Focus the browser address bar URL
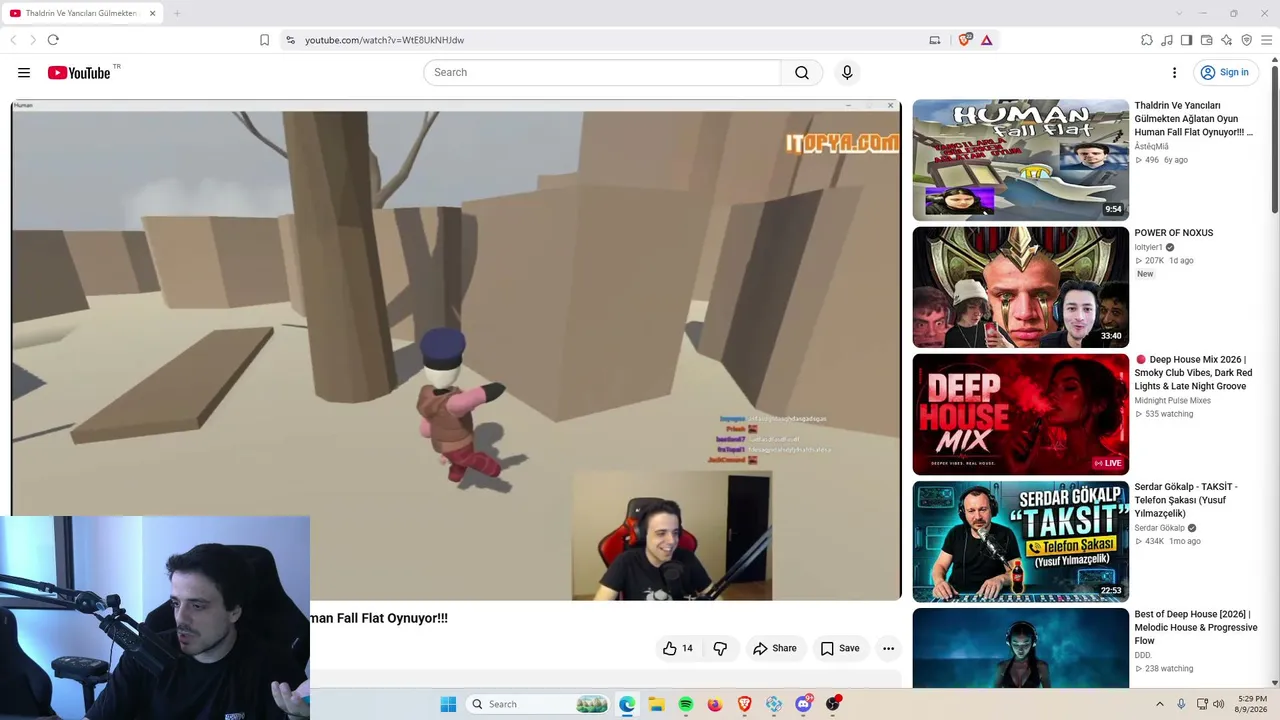Viewport: 1280px width, 720px height. (384, 40)
